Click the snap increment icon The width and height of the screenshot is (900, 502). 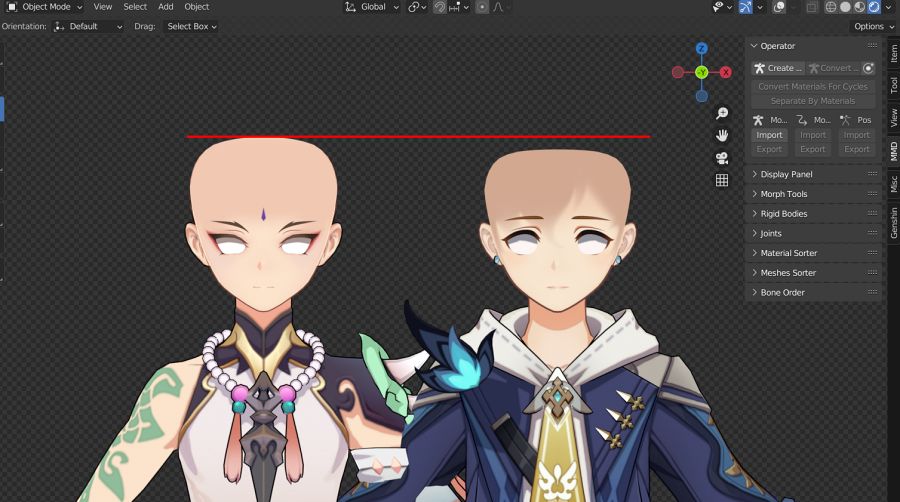coord(454,7)
